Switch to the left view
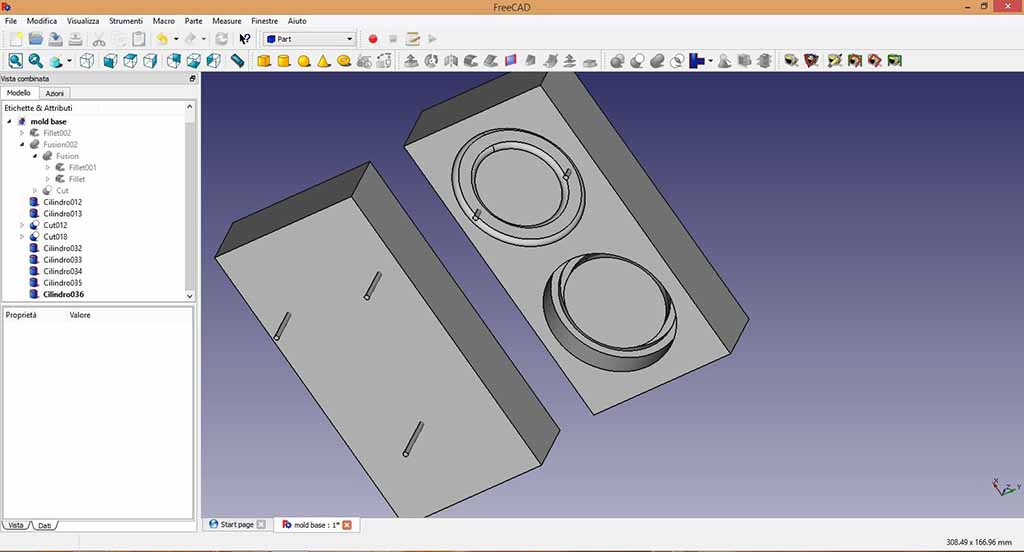Viewport: 1024px width, 552px height. coord(214,61)
